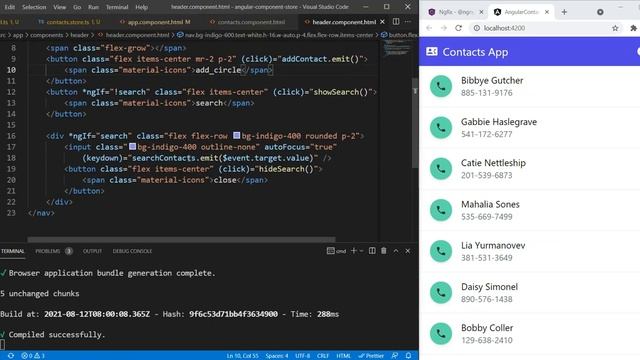Maximize the panel with the chevron-up icon

click(x=396, y=251)
